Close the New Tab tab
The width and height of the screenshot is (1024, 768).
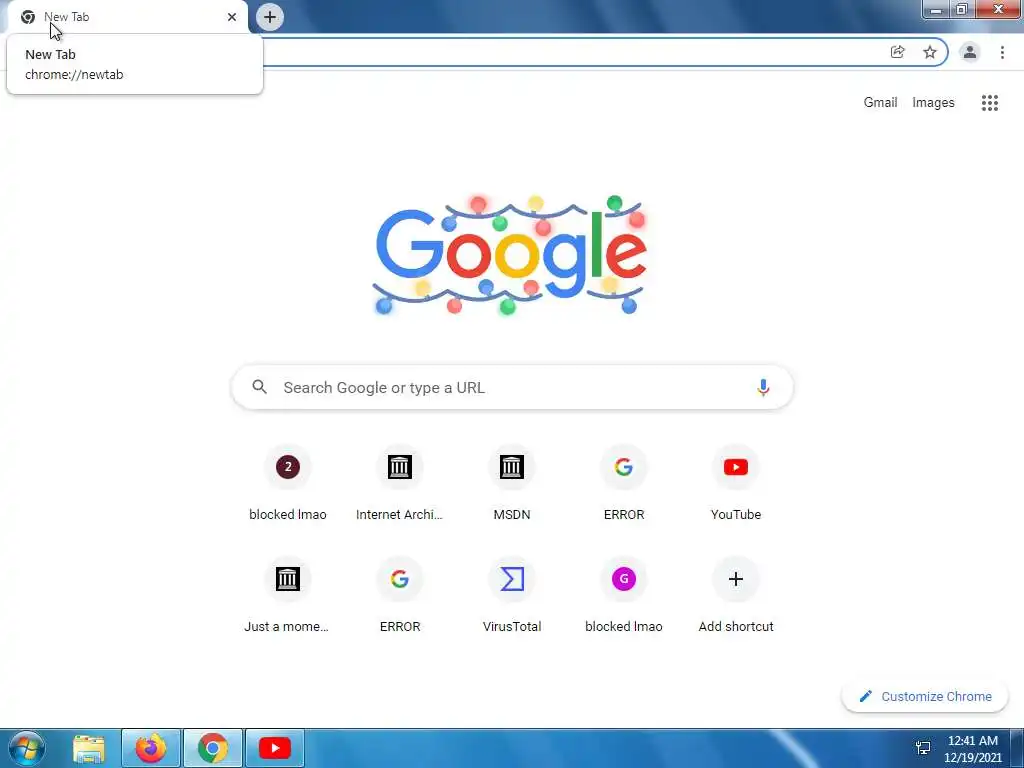[x=232, y=17]
